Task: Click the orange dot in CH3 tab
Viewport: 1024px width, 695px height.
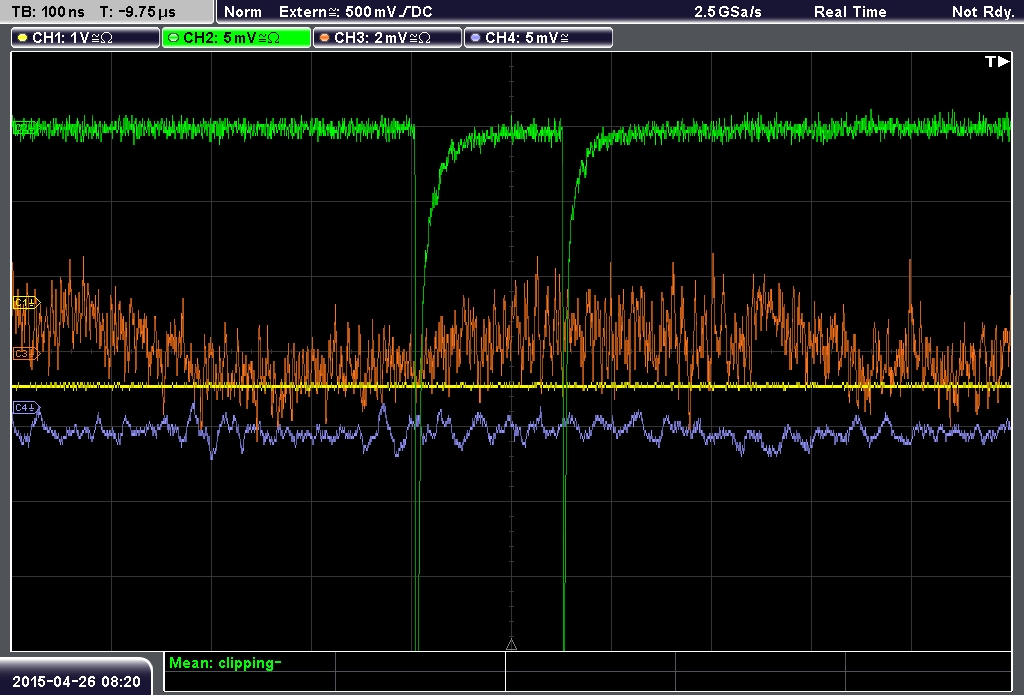Action: [325, 38]
